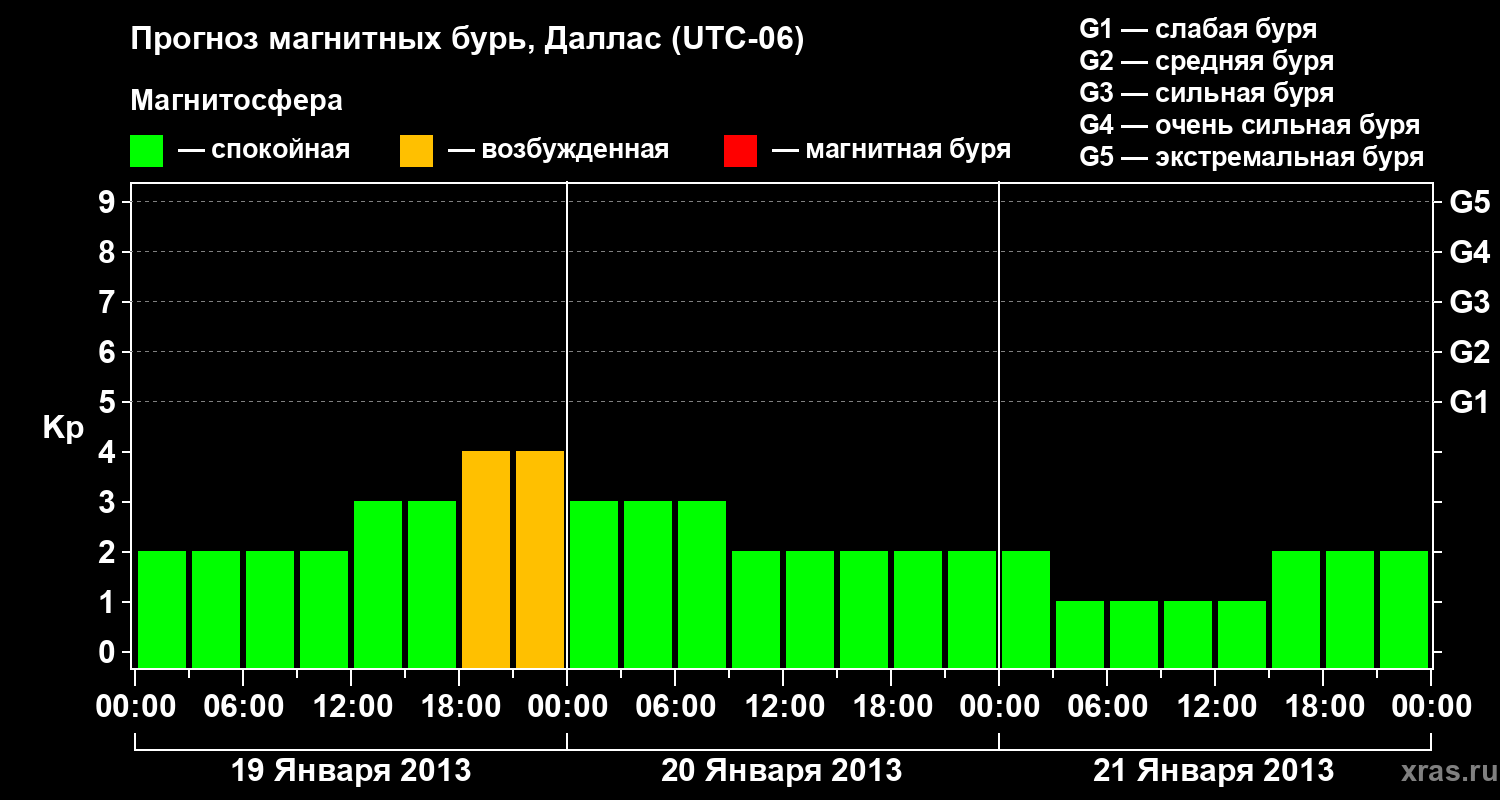
Task: Click the Kp 1 bar for 03:00–06:00 on 21 January
Action: pyautogui.click(x=1080, y=634)
